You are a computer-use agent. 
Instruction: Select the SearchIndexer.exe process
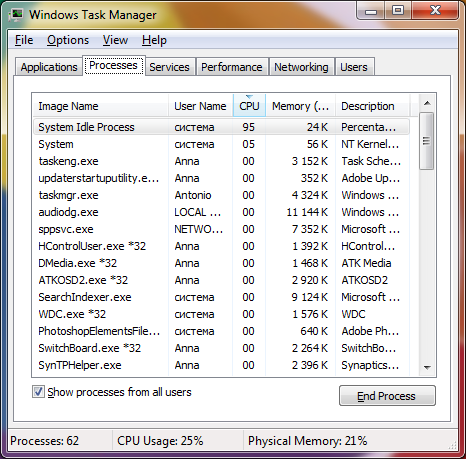point(221,297)
